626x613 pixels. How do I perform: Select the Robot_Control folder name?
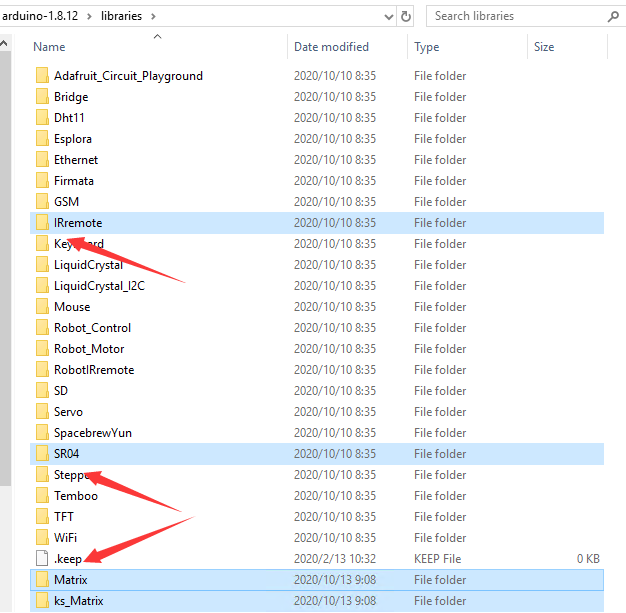click(93, 328)
